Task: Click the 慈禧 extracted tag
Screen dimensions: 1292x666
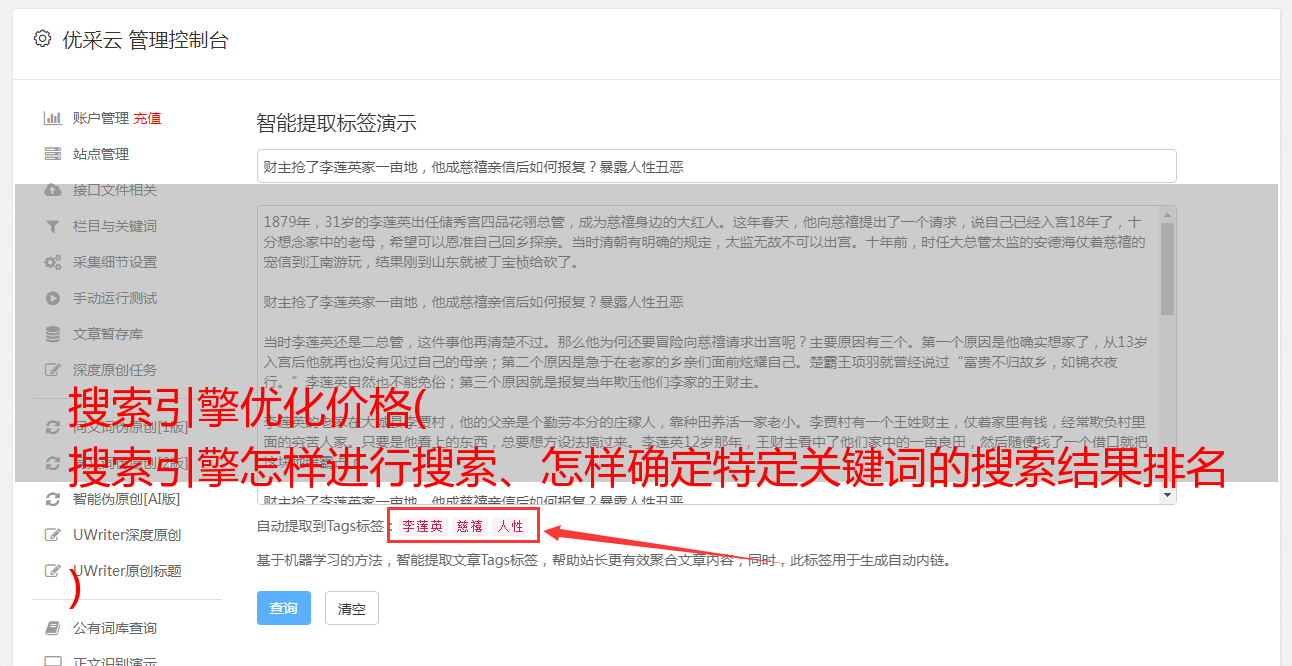Action: point(470,526)
